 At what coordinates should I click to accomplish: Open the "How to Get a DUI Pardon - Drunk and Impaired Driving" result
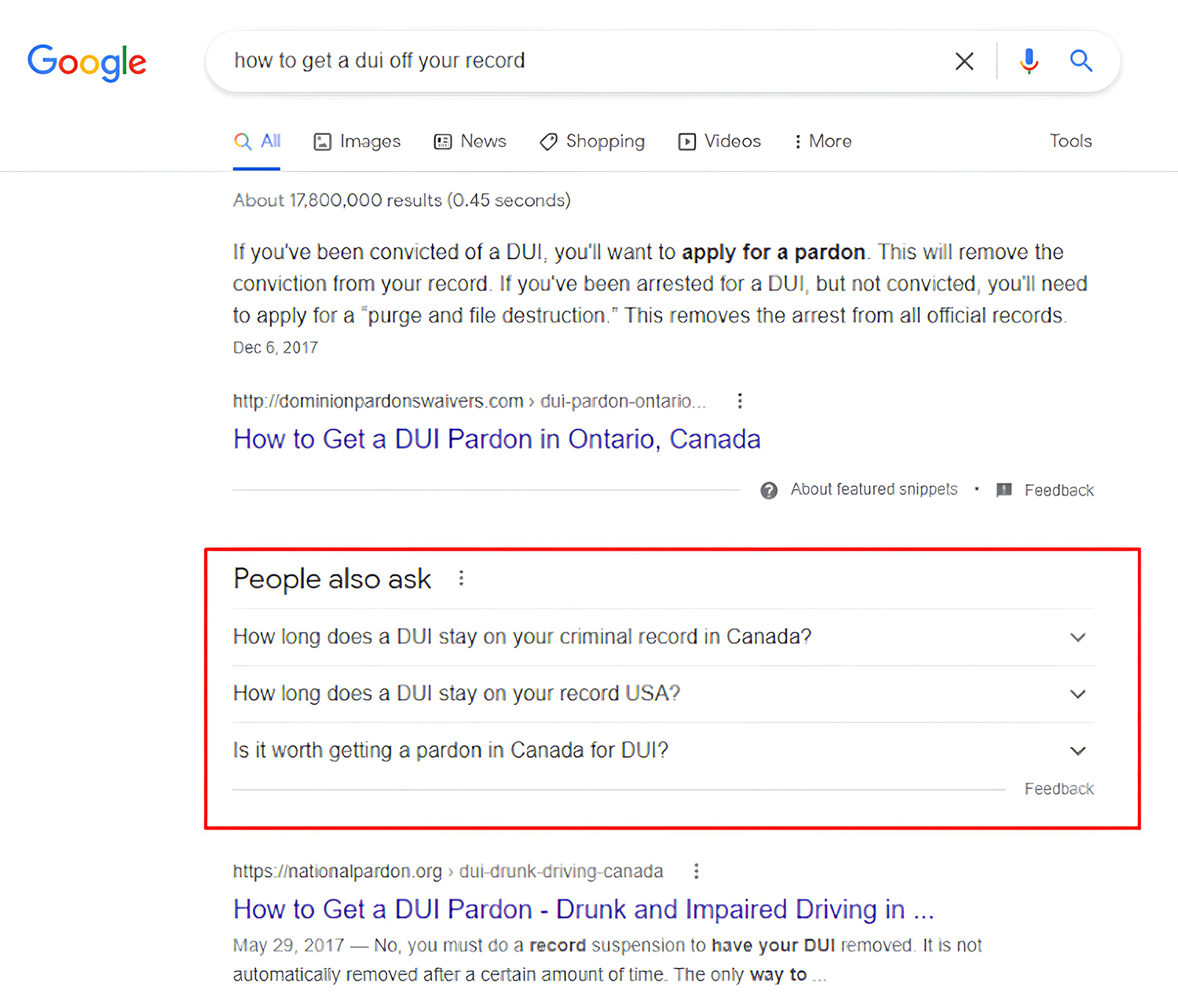583,909
